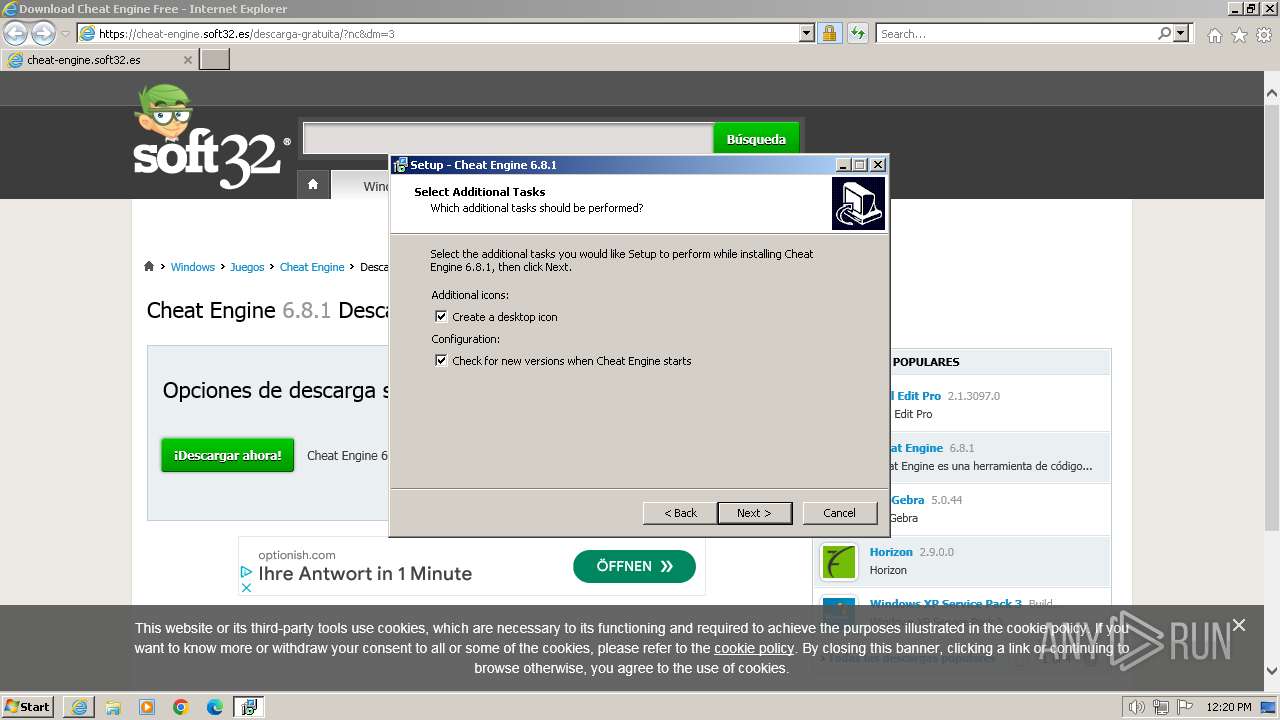Click Next in Setup dialog

754,513
